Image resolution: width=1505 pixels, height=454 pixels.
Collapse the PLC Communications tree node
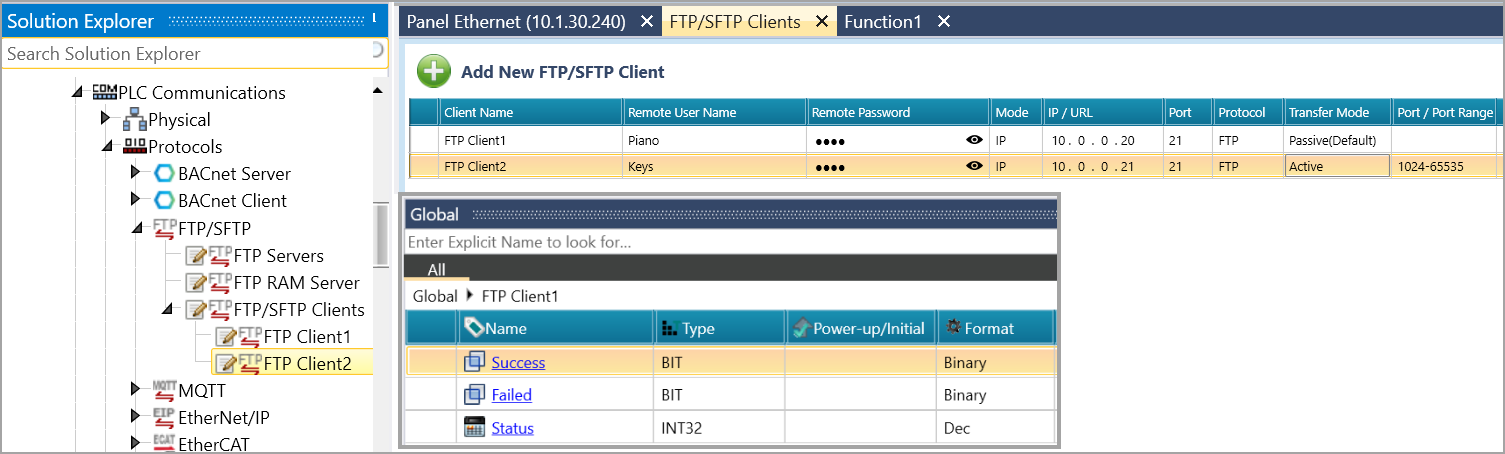point(78,93)
